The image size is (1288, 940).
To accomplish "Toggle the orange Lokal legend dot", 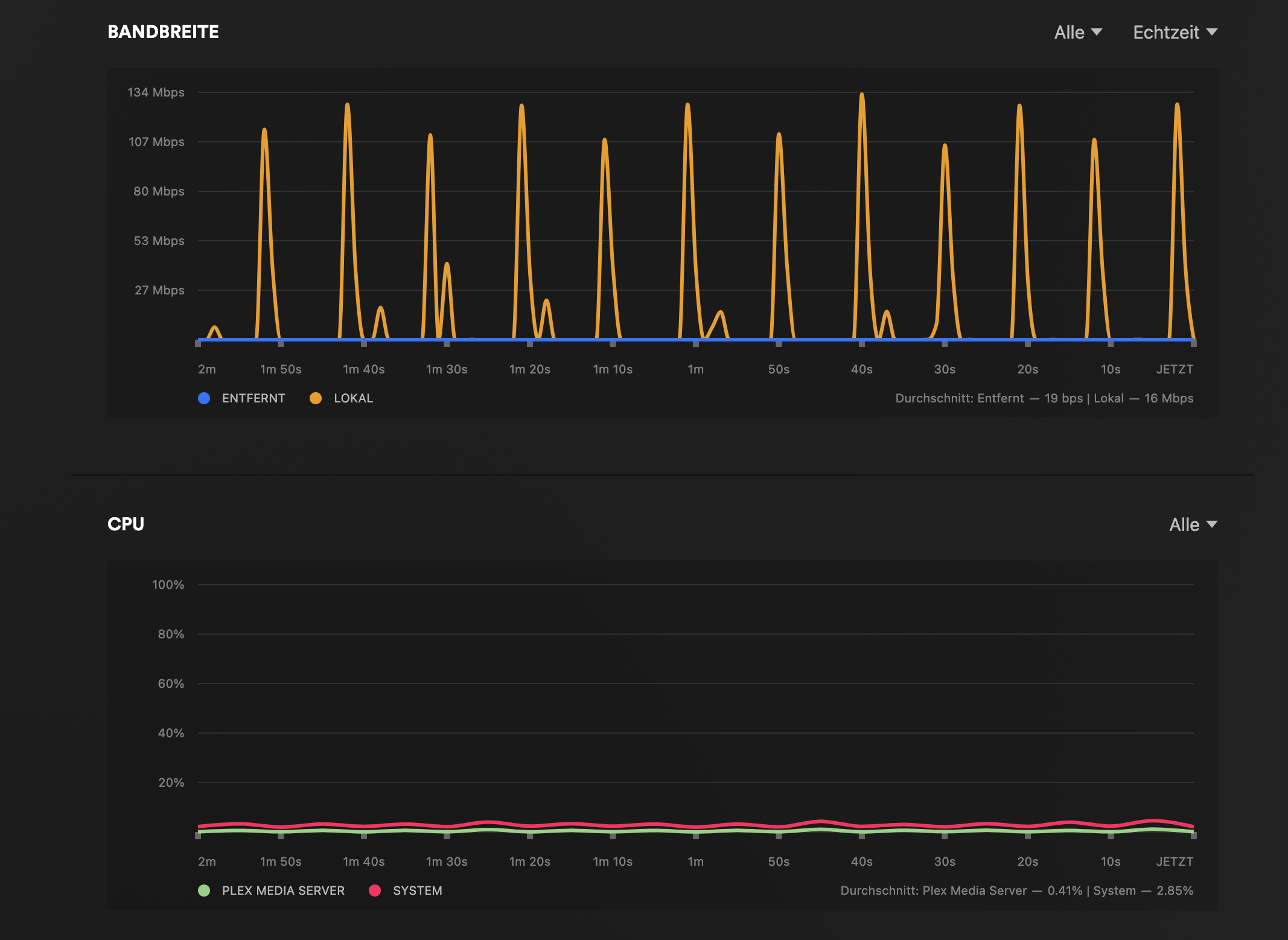I will pyautogui.click(x=316, y=398).
